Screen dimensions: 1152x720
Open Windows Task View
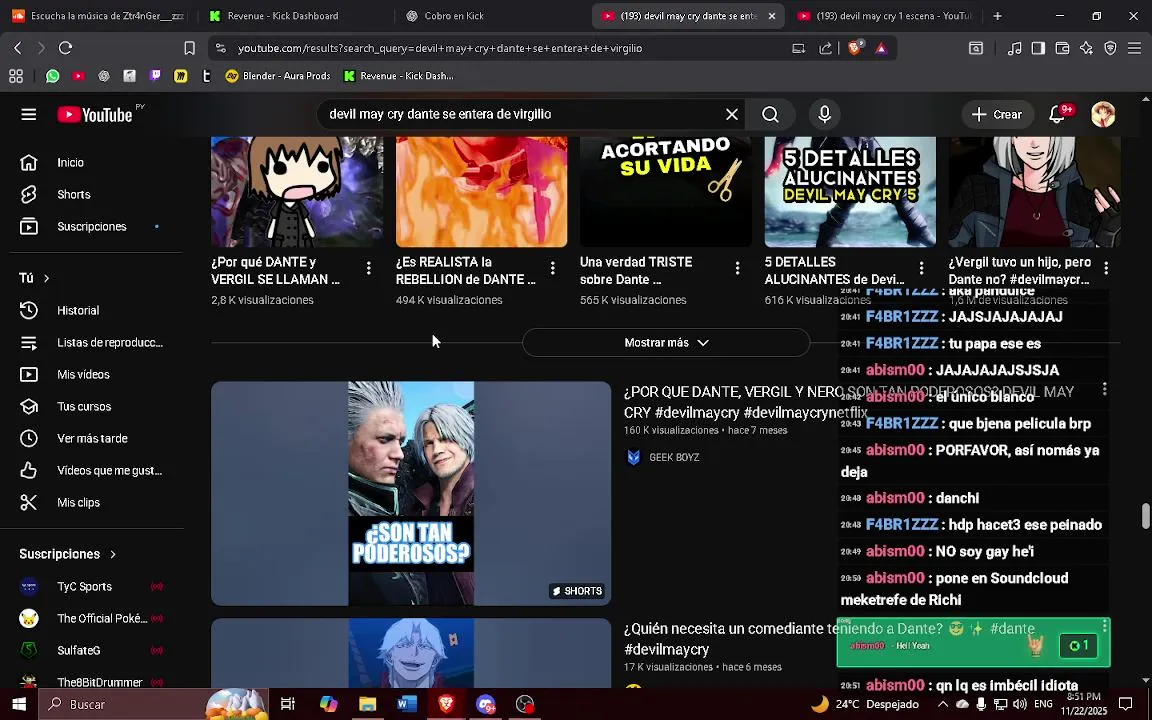288,704
